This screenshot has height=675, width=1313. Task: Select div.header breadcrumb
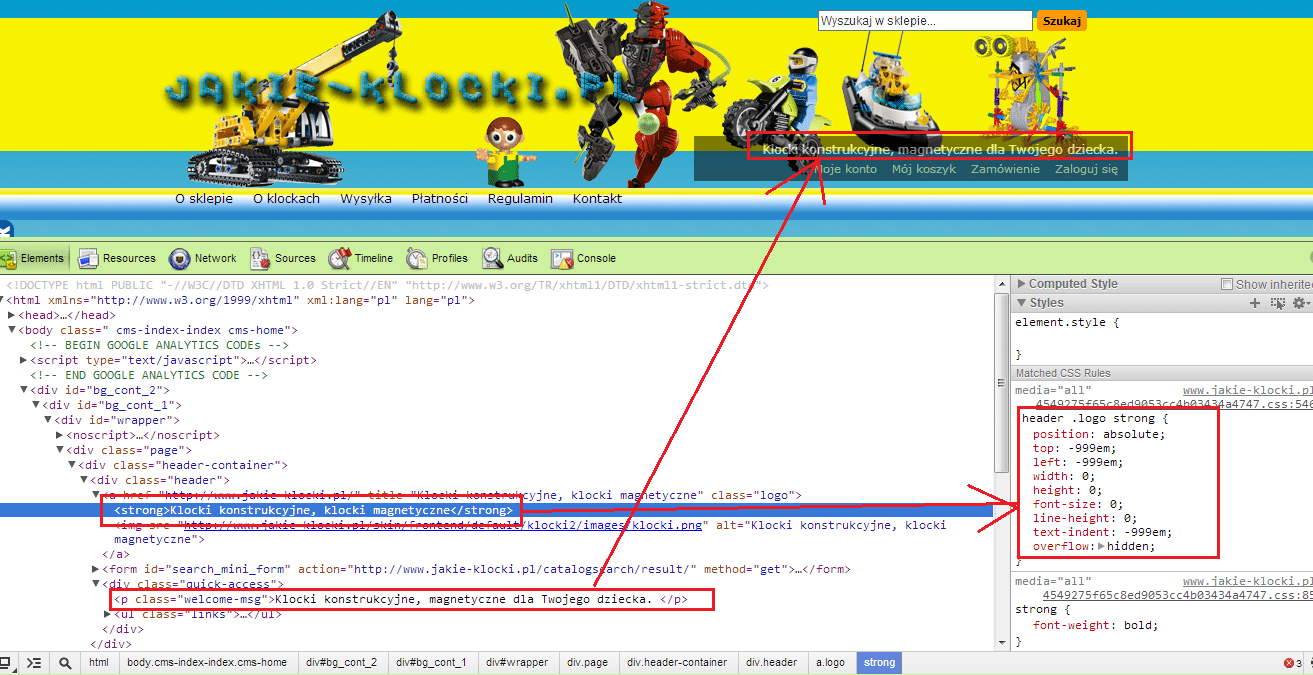click(772, 663)
